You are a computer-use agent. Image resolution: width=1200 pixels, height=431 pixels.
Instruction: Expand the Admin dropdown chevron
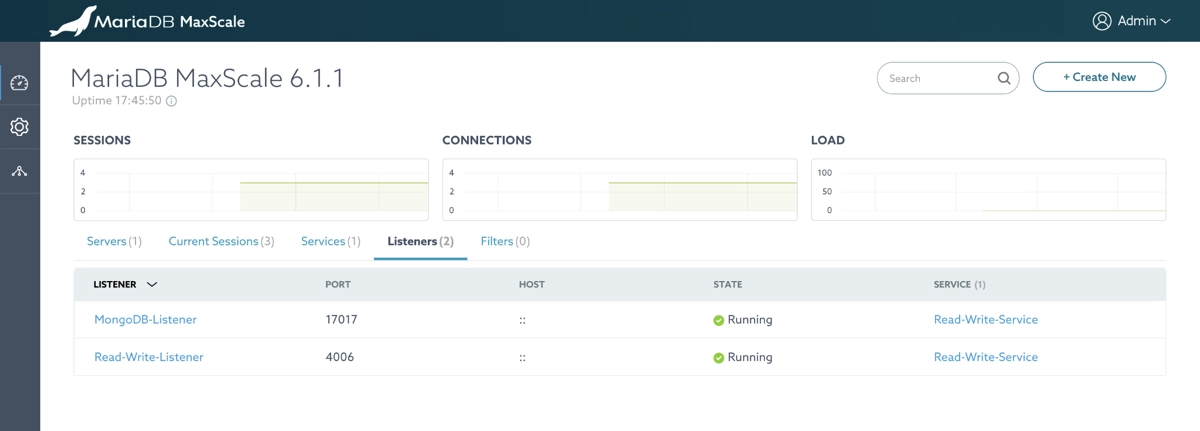coord(1165,21)
